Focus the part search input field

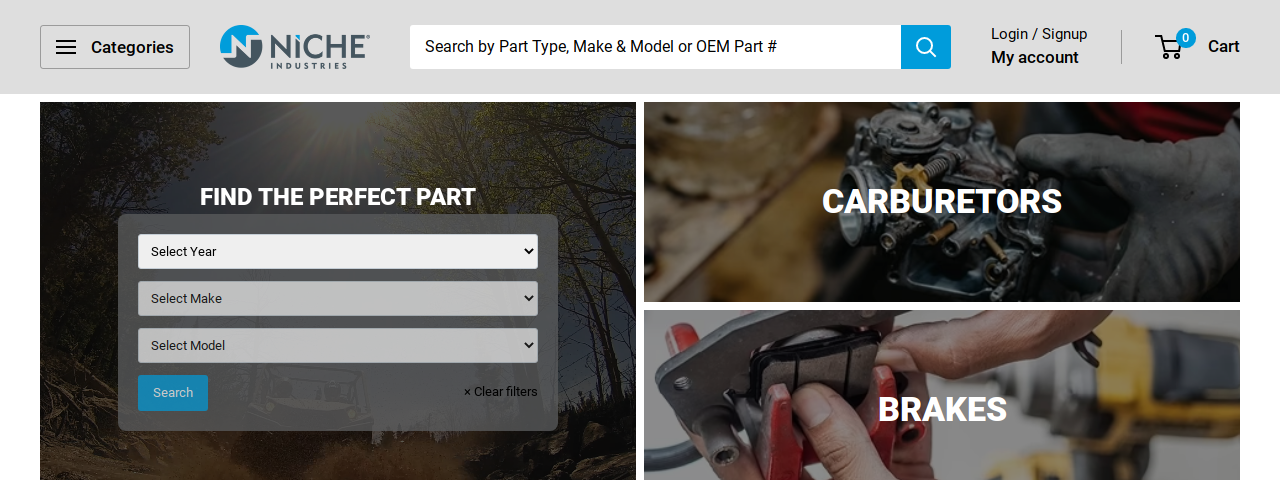(x=655, y=47)
